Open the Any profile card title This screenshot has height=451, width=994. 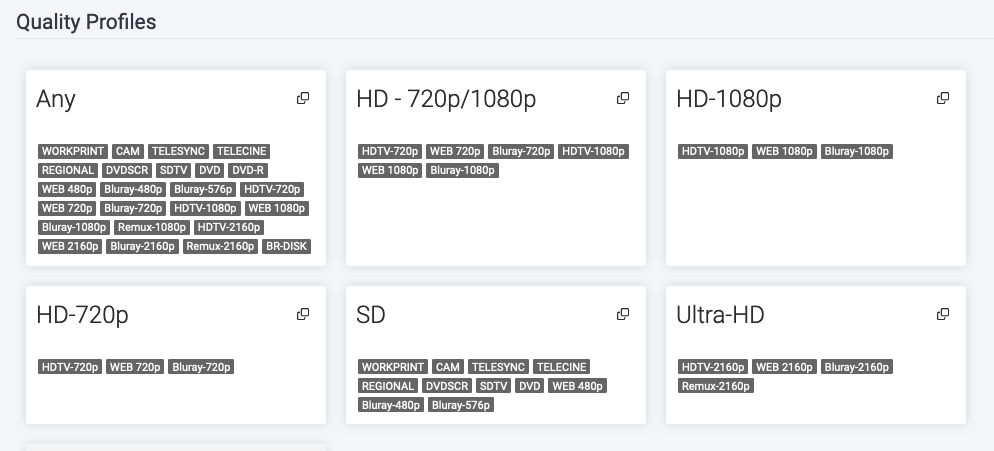click(56, 99)
